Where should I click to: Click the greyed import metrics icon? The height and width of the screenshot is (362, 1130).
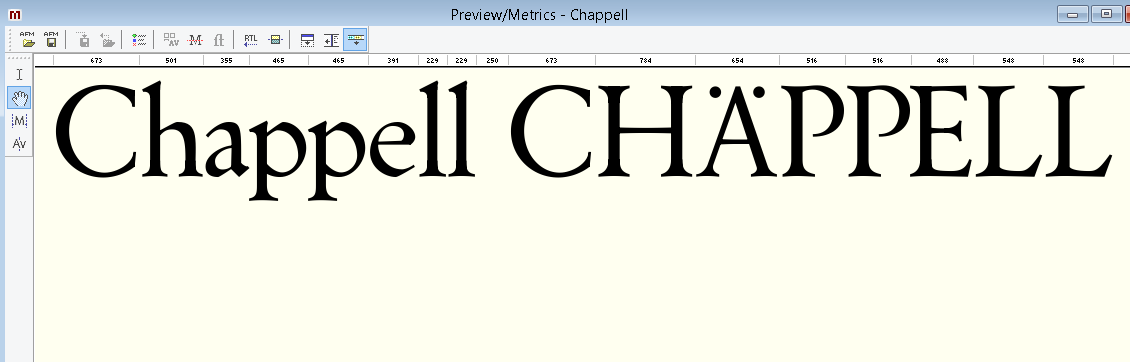84,39
